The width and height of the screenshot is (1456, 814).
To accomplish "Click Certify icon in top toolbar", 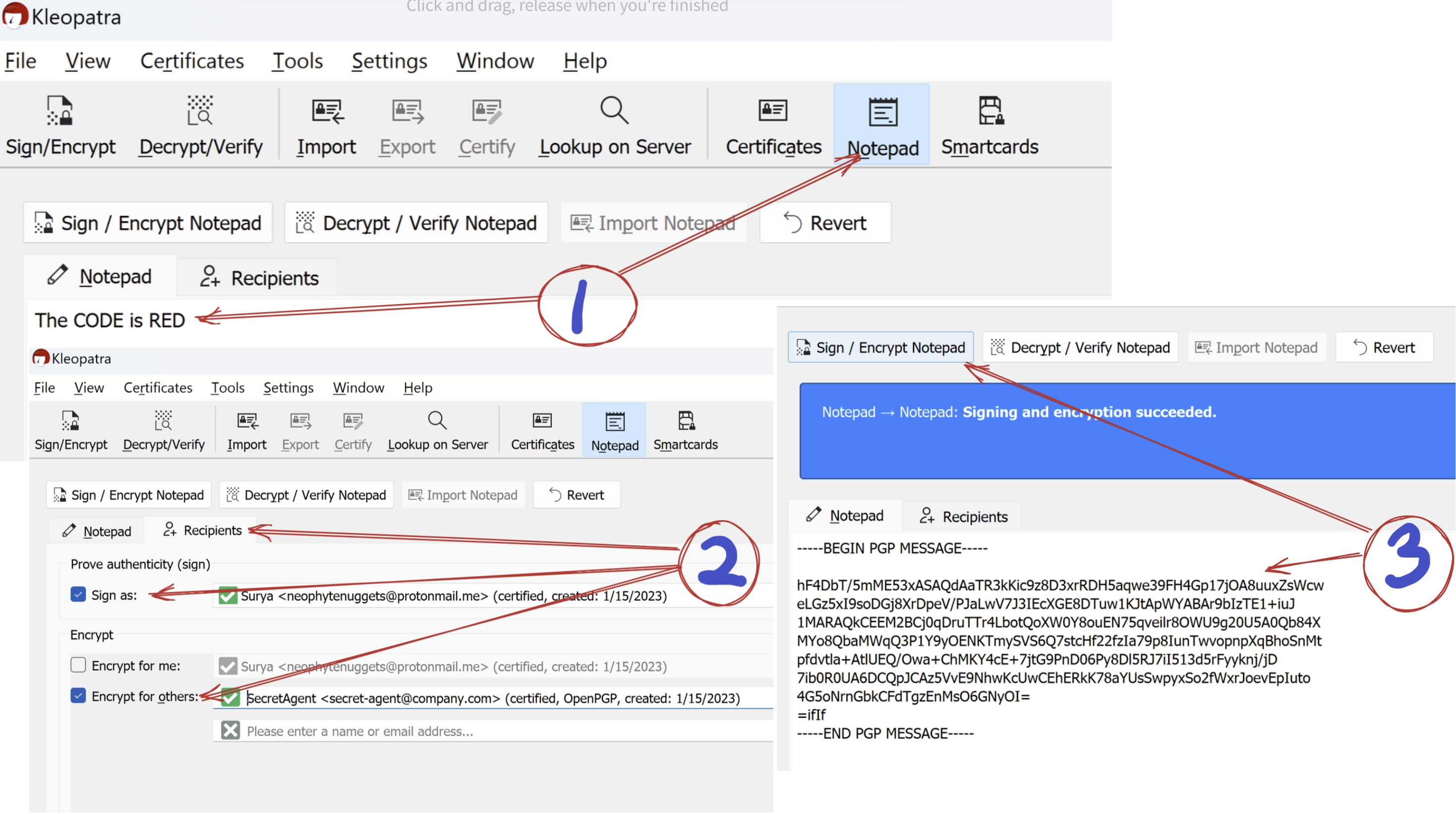I will point(487,111).
